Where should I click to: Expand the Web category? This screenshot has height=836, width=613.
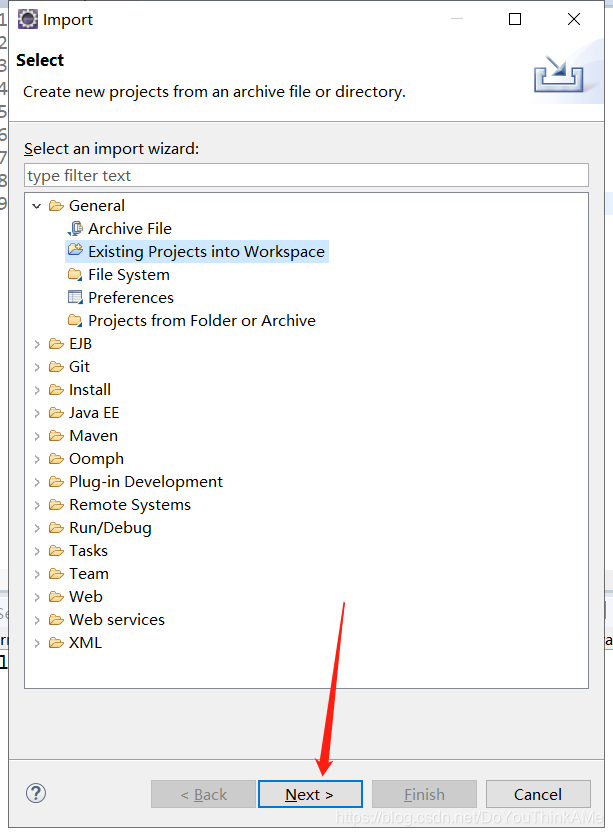37,597
